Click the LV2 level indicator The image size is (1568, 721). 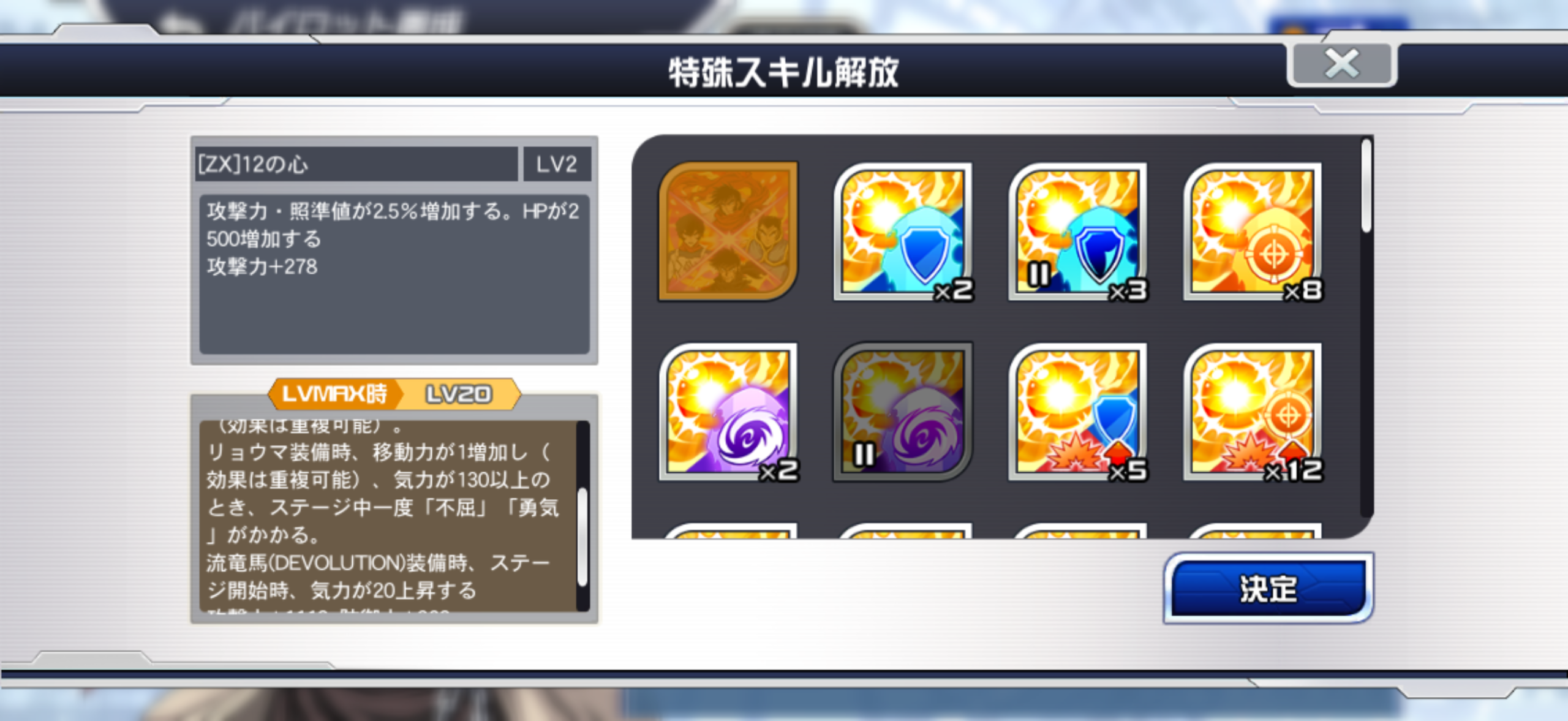pyautogui.click(x=557, y=164)
